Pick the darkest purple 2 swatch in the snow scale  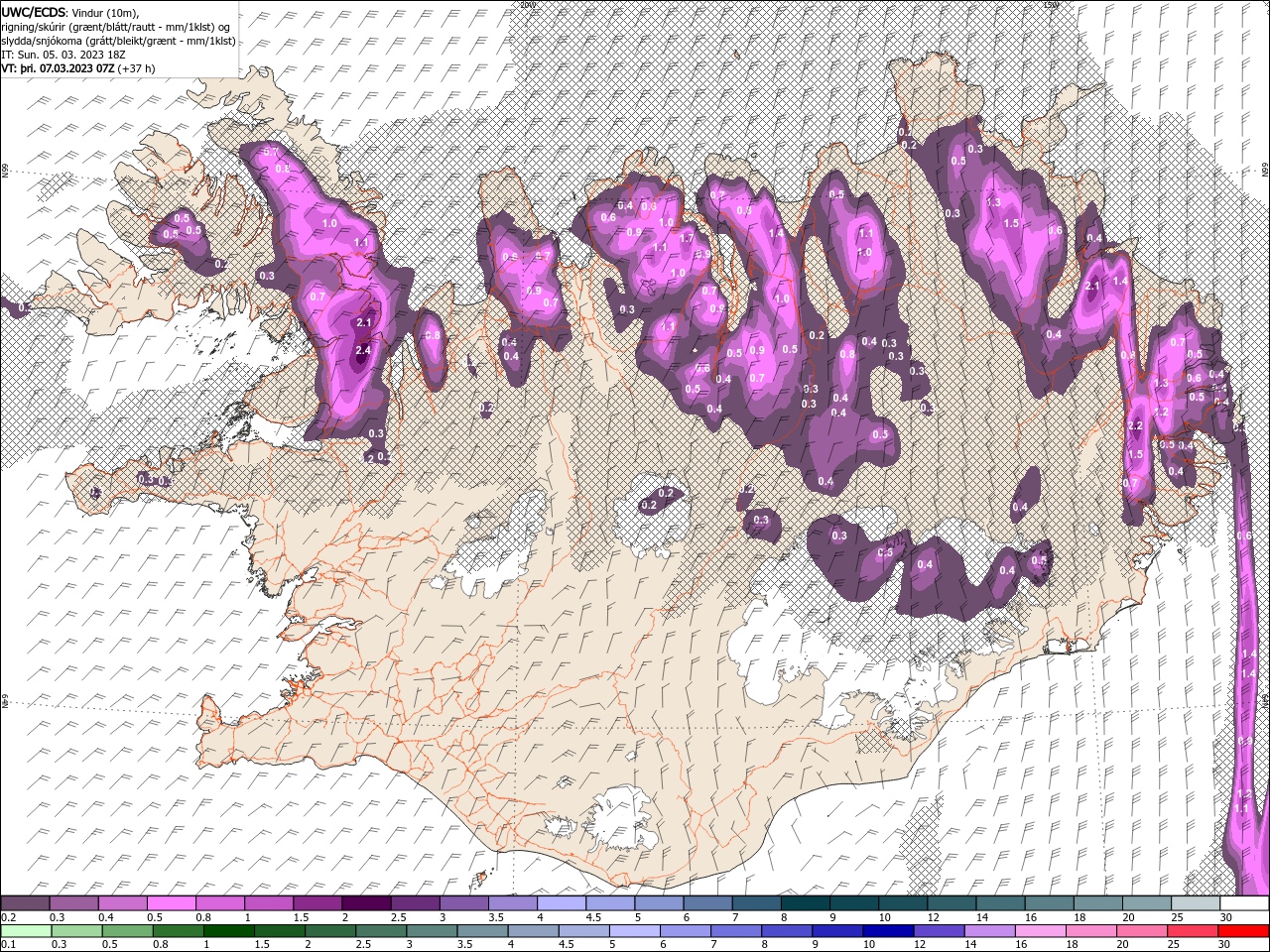(x=365, y=903)
